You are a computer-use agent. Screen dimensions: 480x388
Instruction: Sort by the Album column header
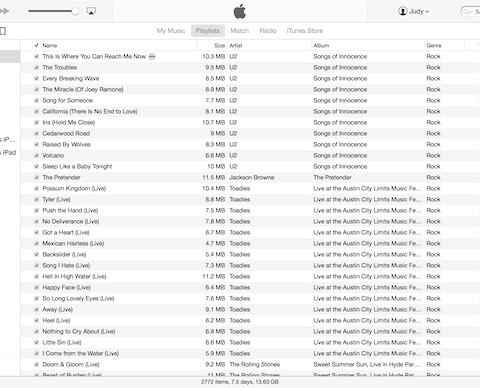click(321, 45)
